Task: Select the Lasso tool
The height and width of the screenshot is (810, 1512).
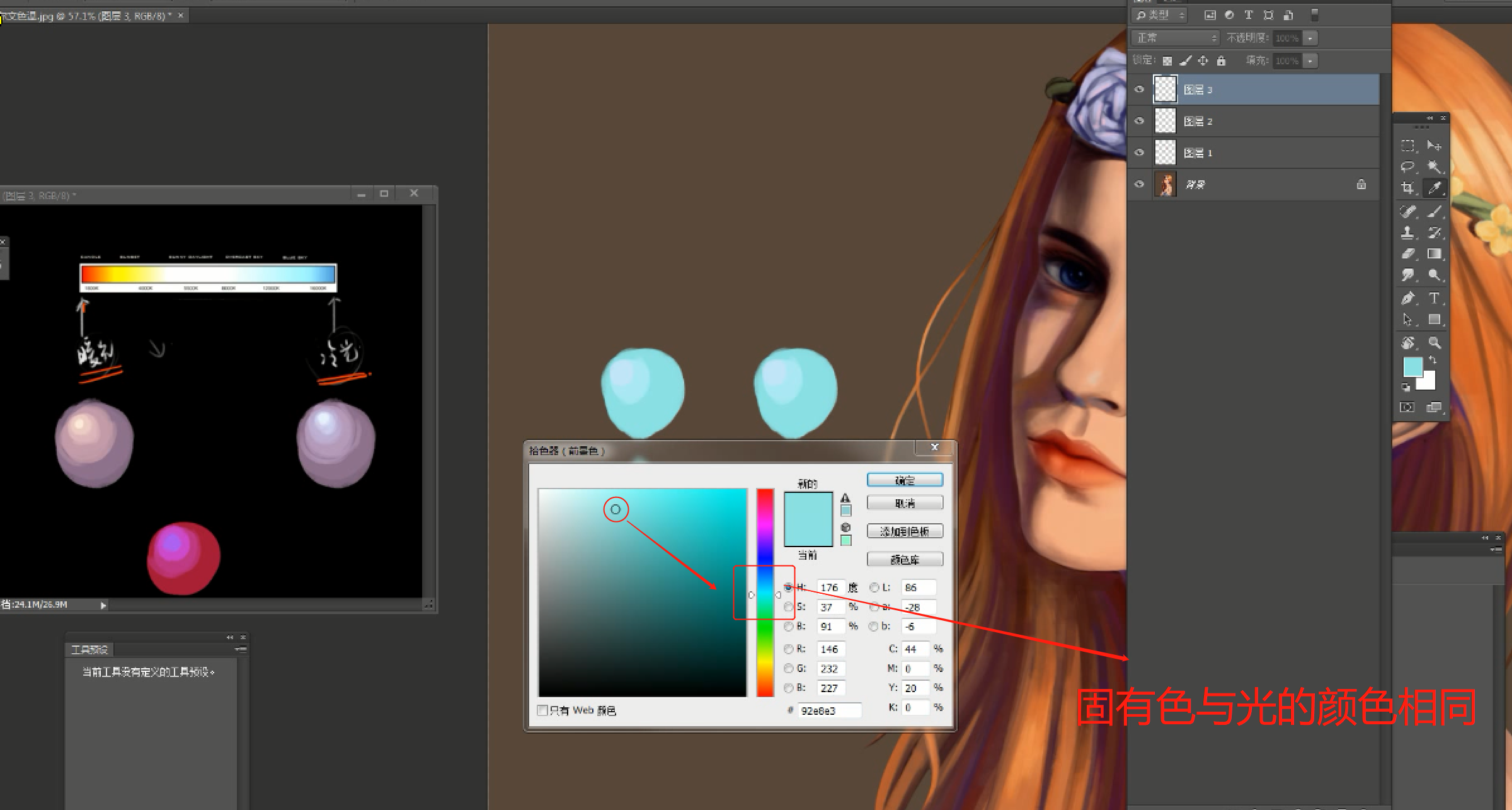Action: pos(1407,167)
